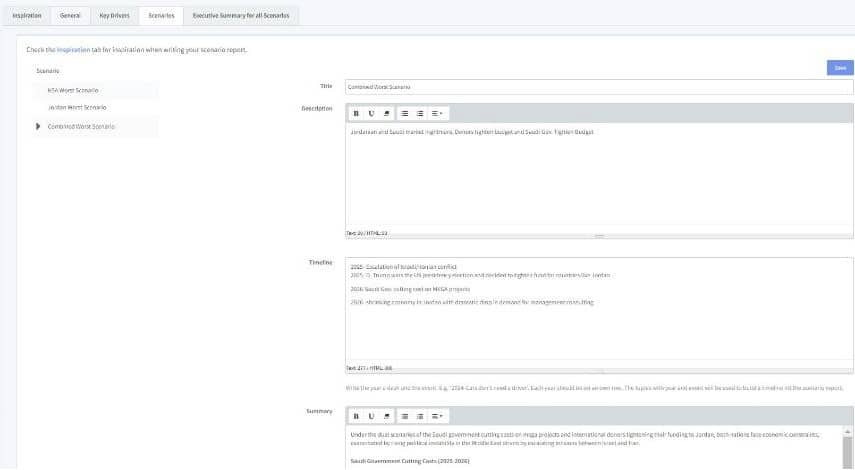Apply underline in the Summary editor toolbar
This screenshot has height=470, width=855.
(x=371, y=415)
